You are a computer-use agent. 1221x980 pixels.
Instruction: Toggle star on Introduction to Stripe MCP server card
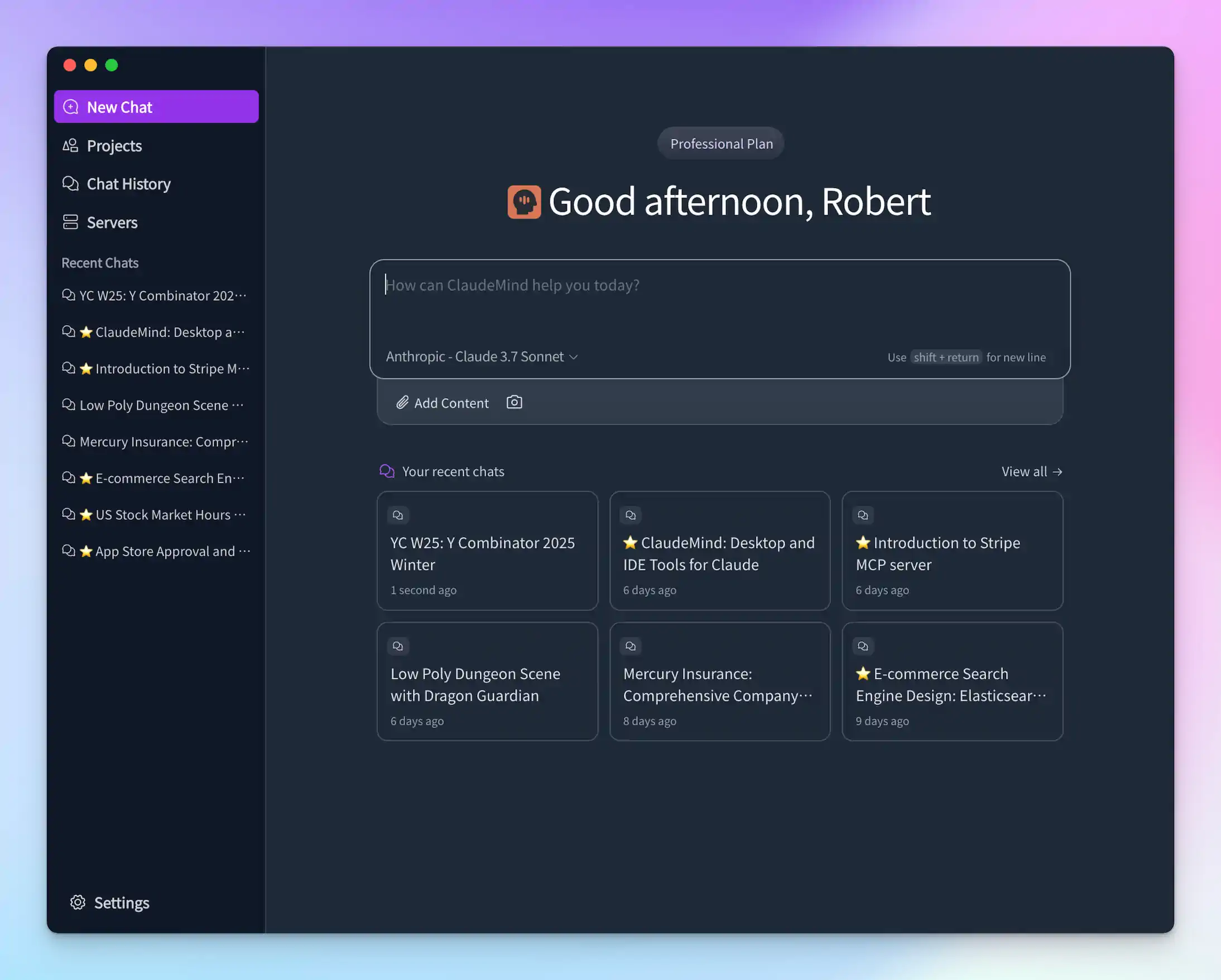863,542
